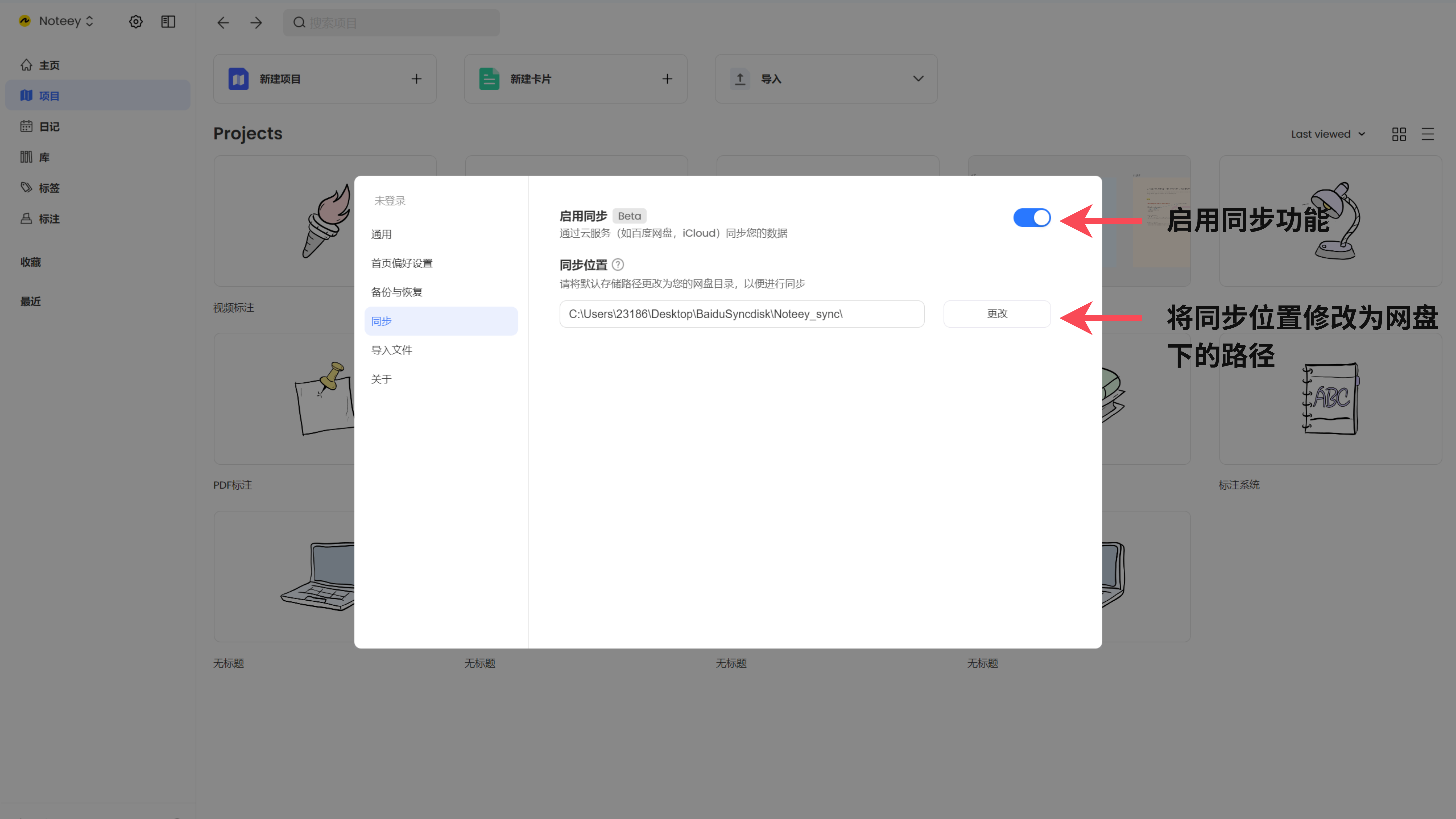Open 主页 in the sidebar
Image resolution: width=1456 pixels, height=819 pixels.
[98, 65]
